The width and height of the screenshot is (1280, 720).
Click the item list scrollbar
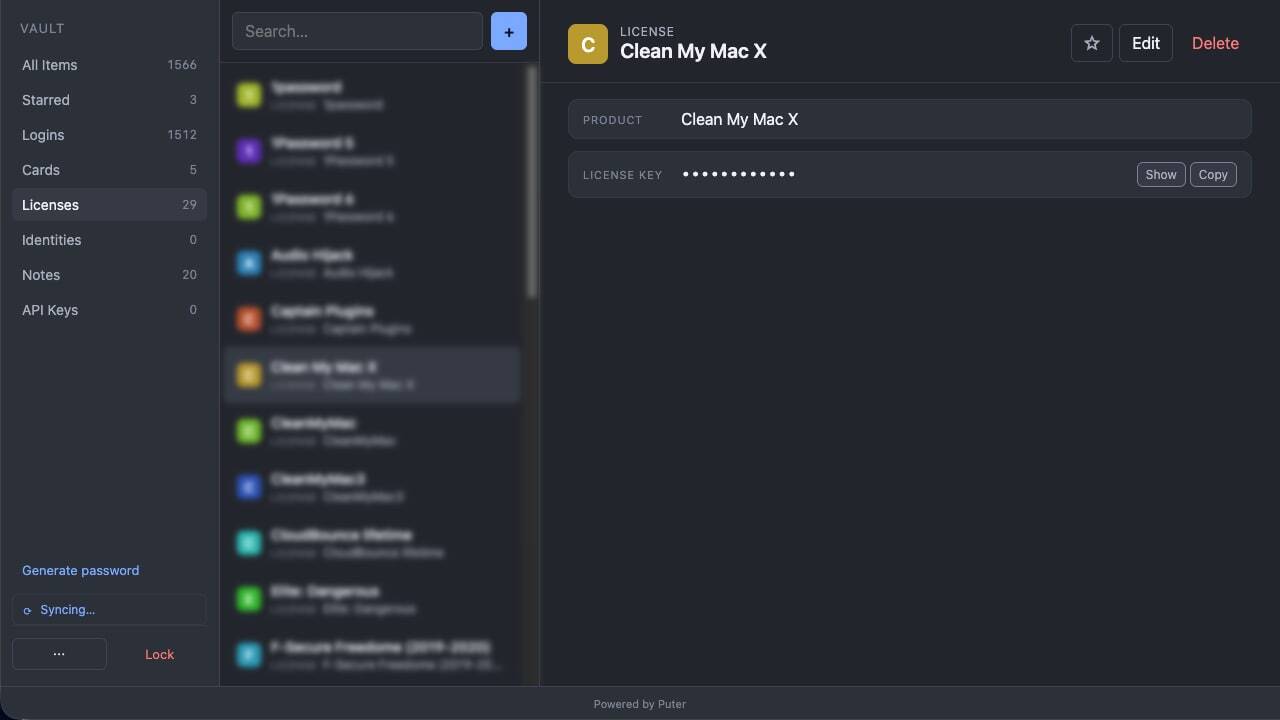pos(532,183)
